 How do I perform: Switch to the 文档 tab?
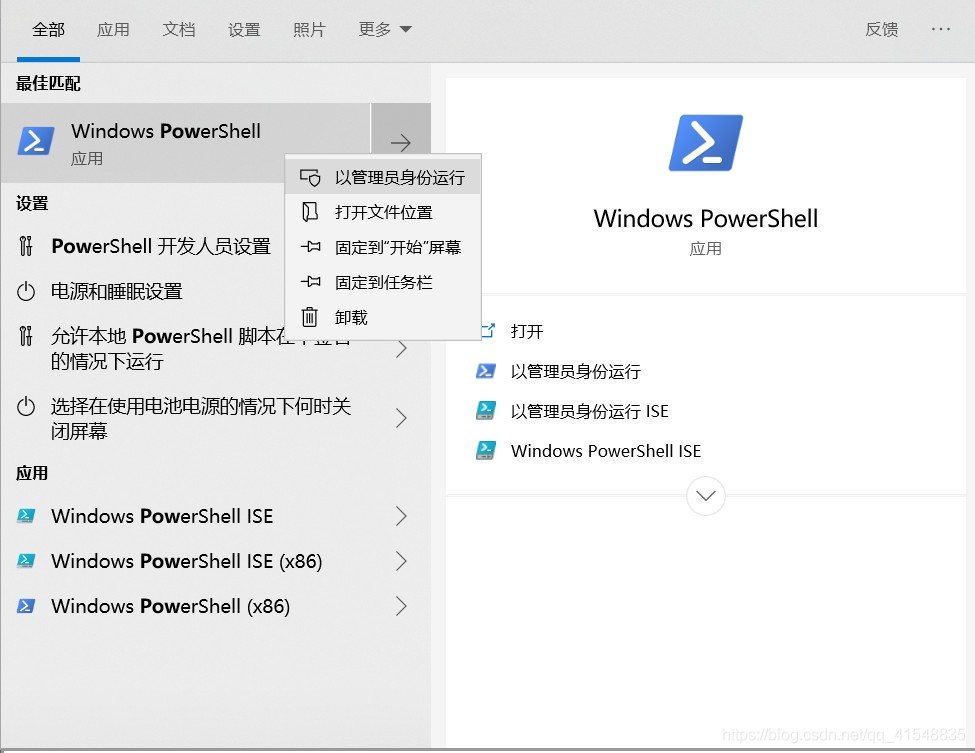click(178, 29)
